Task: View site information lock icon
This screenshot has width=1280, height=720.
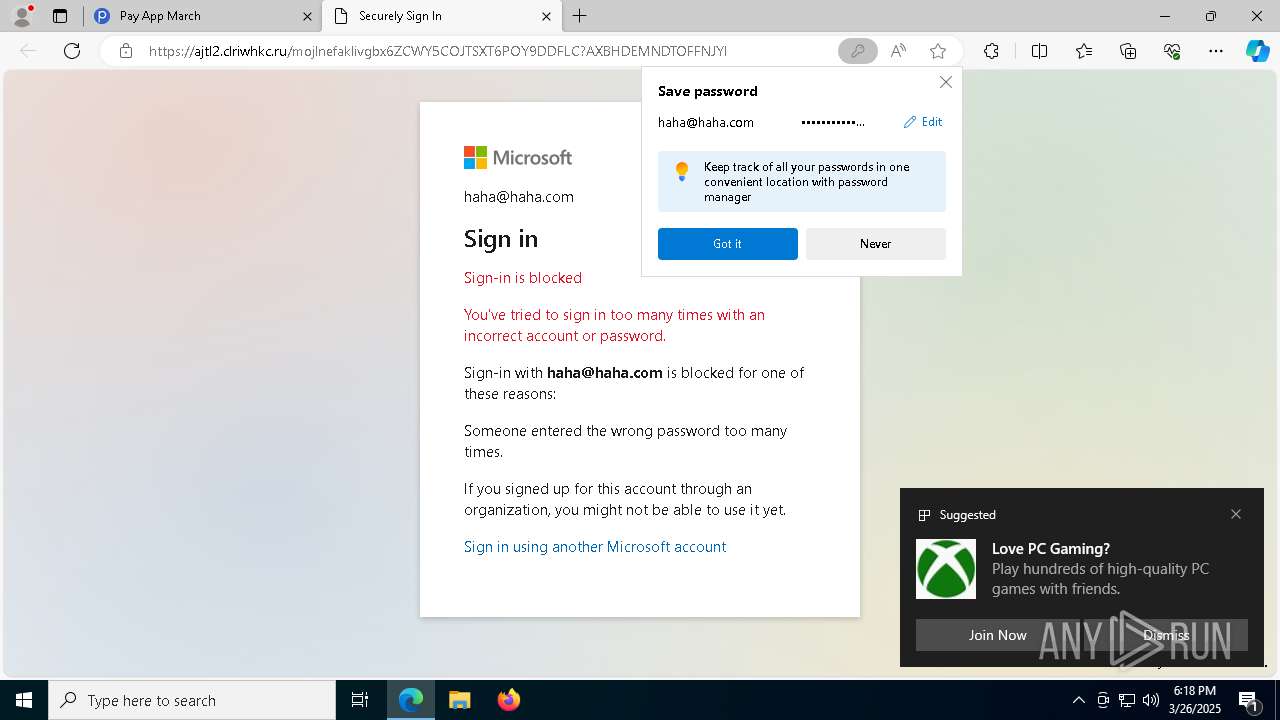Action: pyautogui.click(x=125, y=51)
